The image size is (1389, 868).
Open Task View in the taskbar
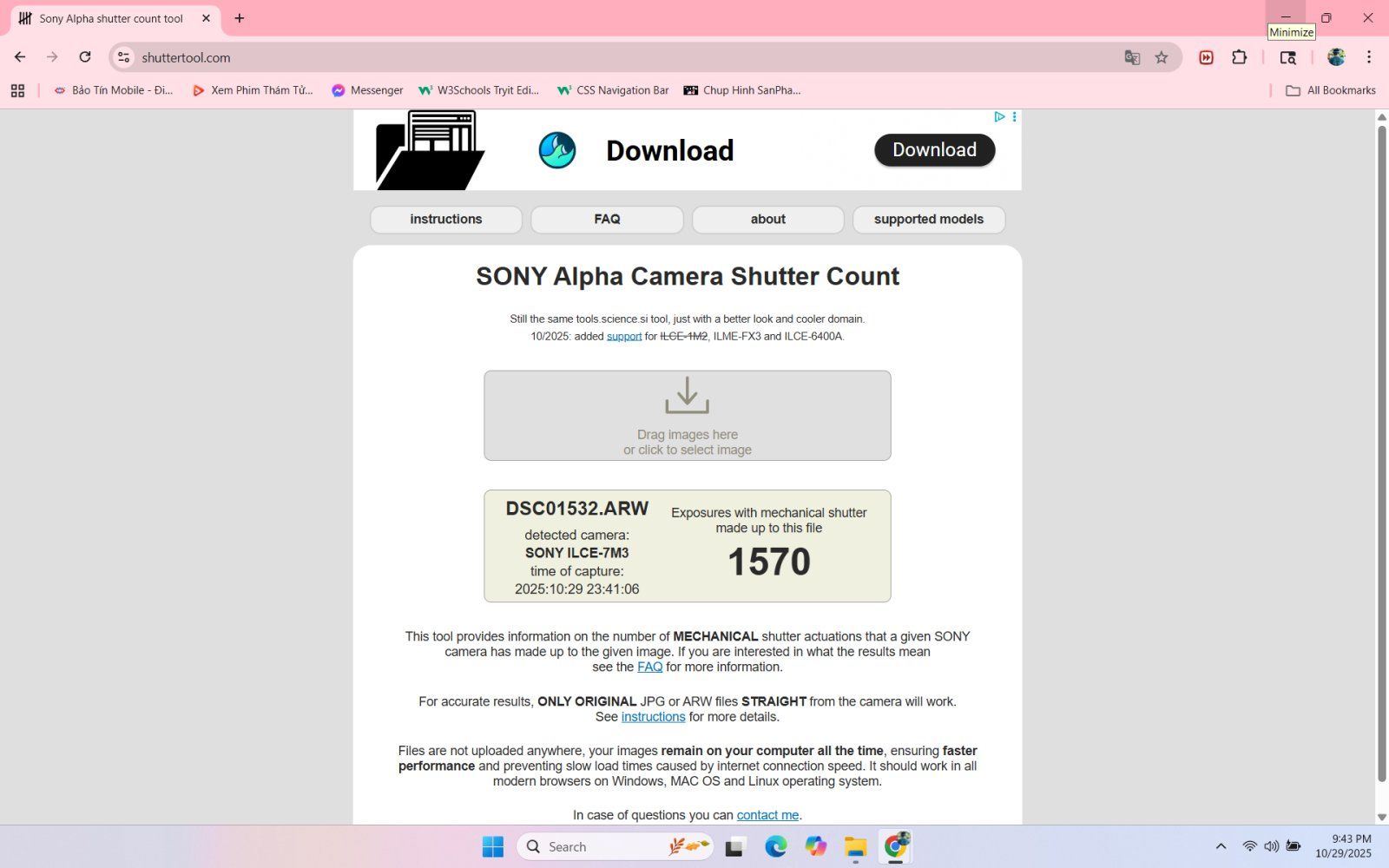click(x=735, y=846)
